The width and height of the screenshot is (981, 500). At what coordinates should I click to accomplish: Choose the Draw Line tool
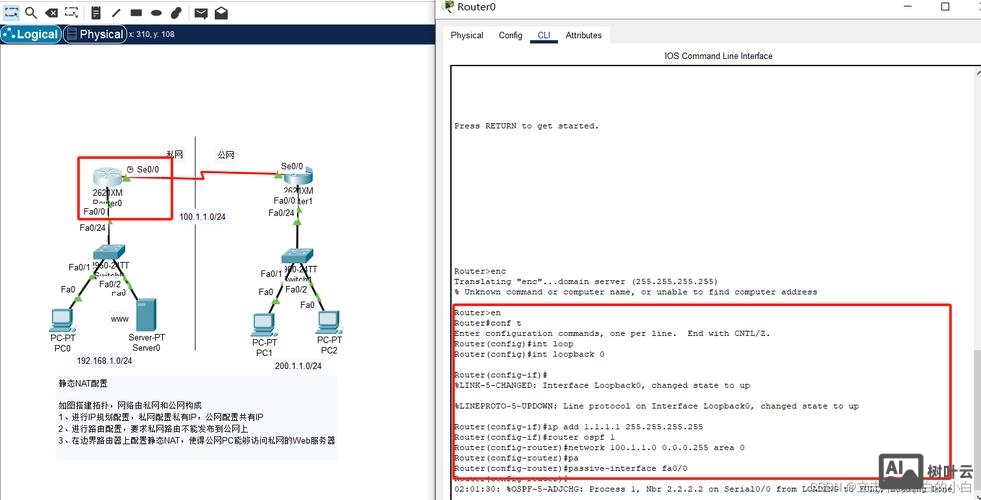116,13
